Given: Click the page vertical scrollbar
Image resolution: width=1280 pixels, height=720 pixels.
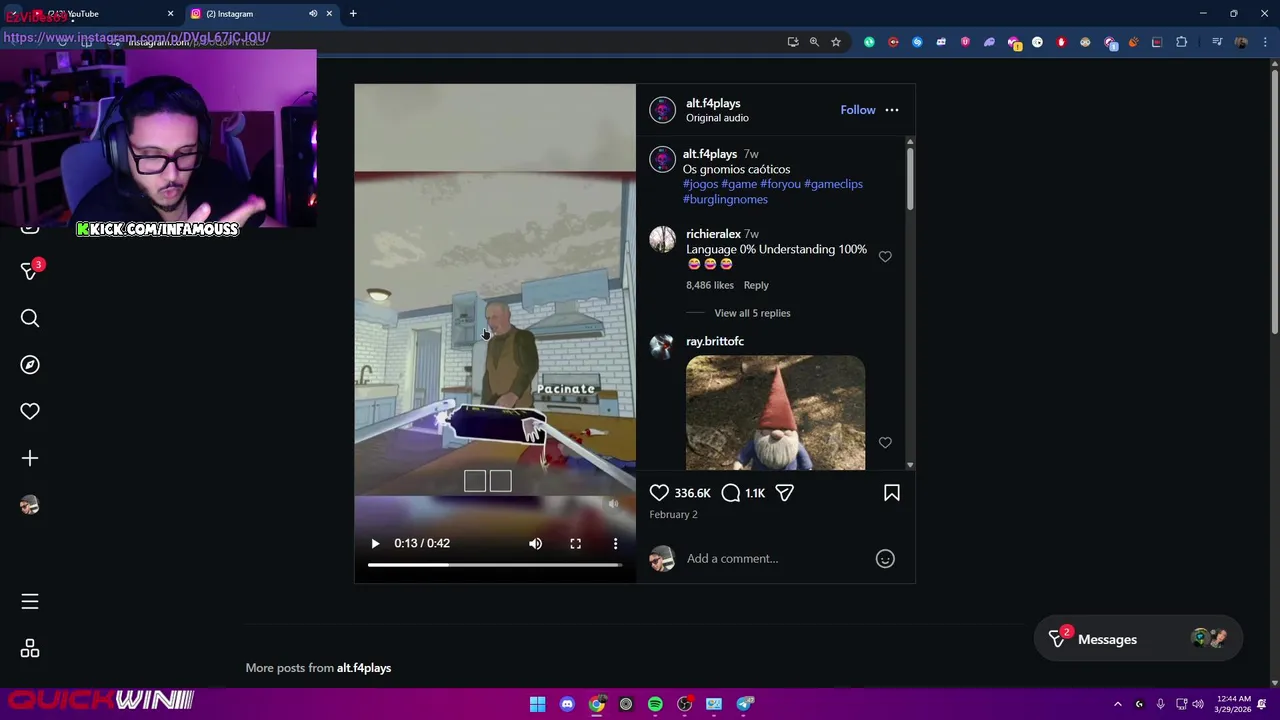Looking at the screenshot, I should pyautogui.click(x=1274, y=200).
